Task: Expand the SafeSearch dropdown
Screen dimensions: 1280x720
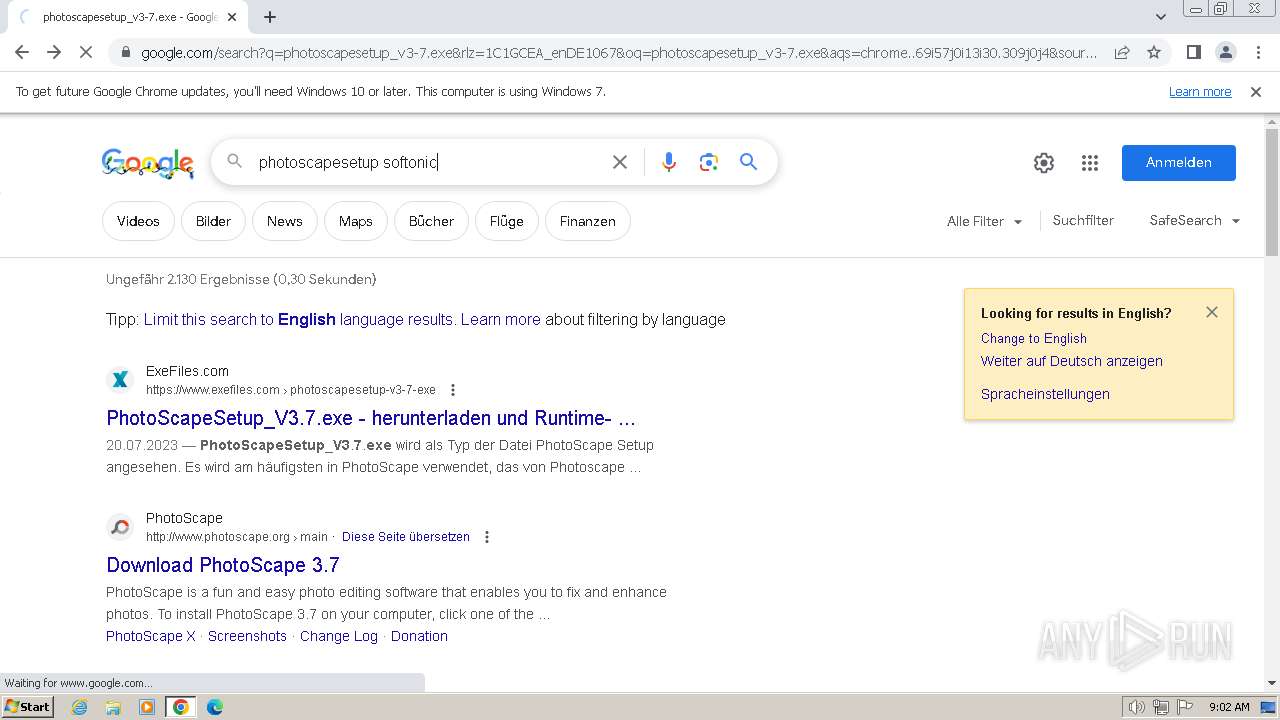Action: click(1195, 220)
